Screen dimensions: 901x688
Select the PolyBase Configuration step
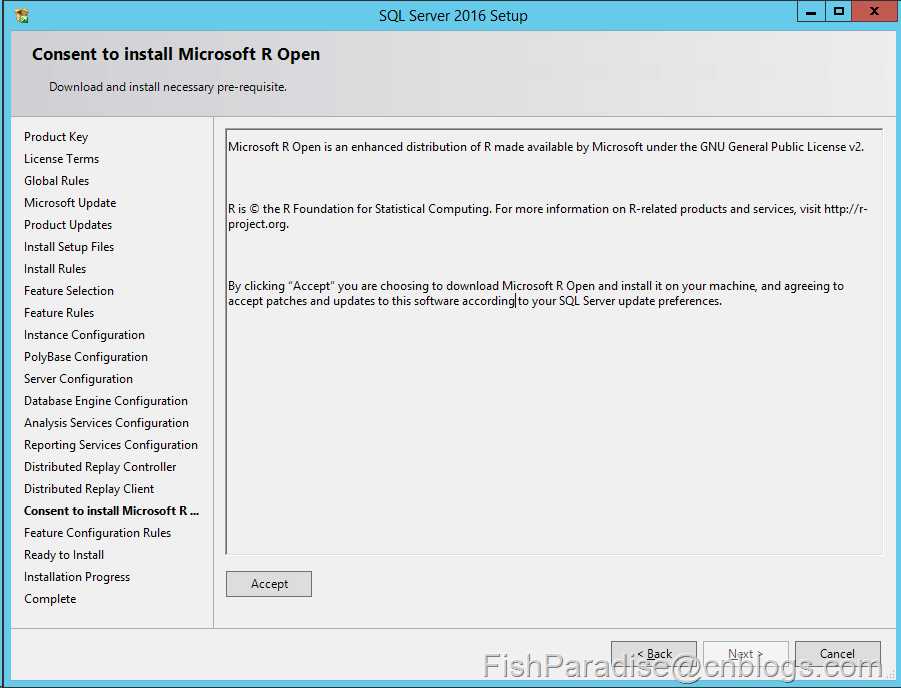click(86, 357)
